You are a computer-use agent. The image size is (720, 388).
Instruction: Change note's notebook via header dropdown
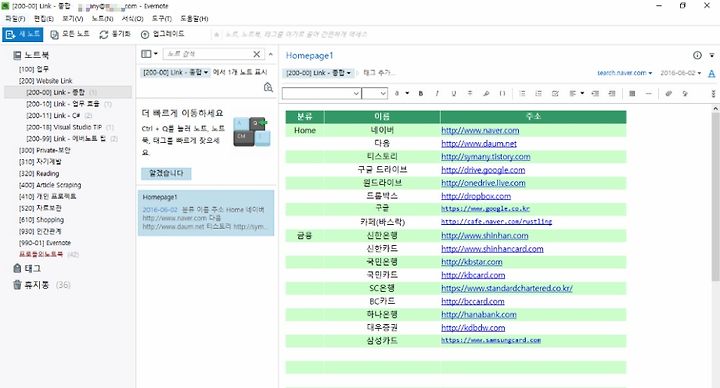319,73
